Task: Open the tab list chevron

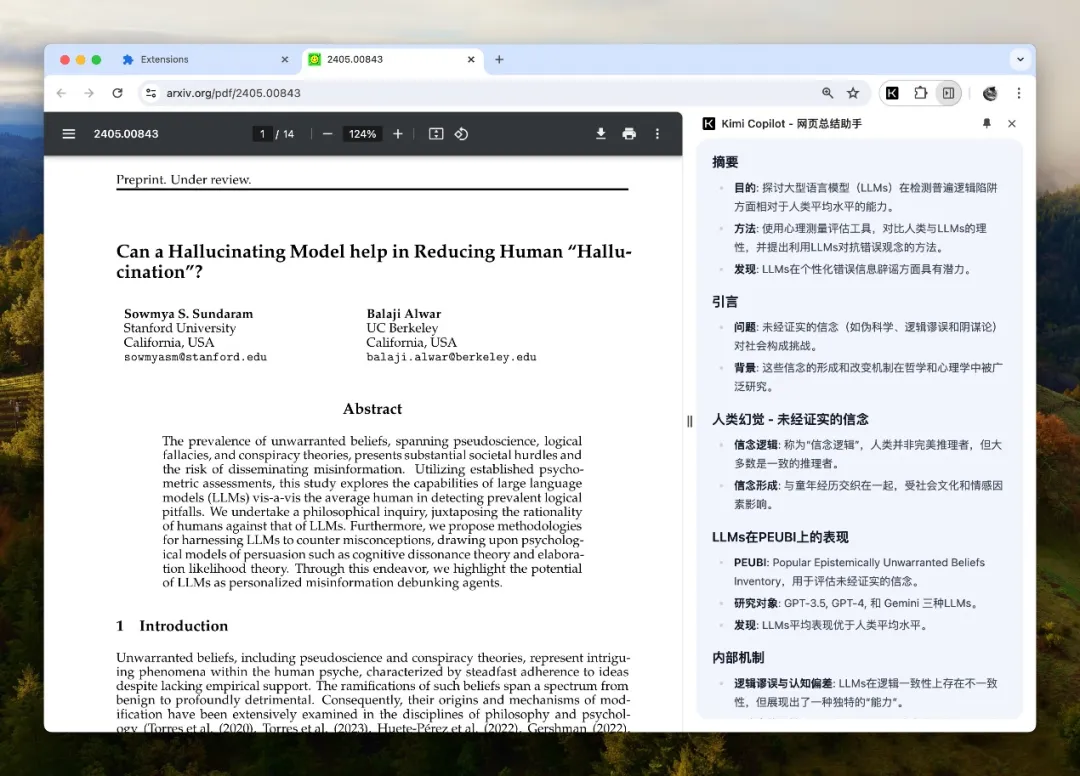Action: coord(1020,59)
